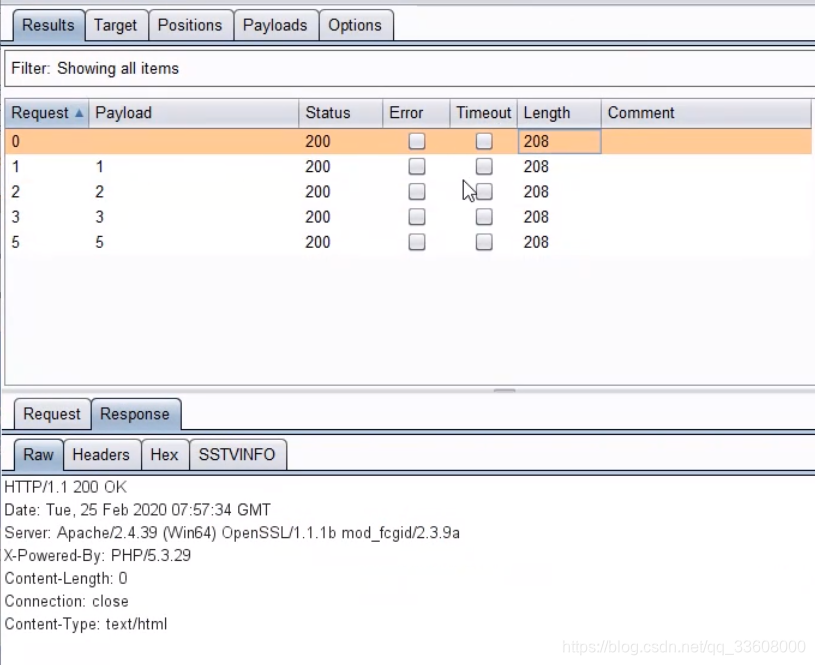Toggle Error checkbox for request 0

point(416,141)
